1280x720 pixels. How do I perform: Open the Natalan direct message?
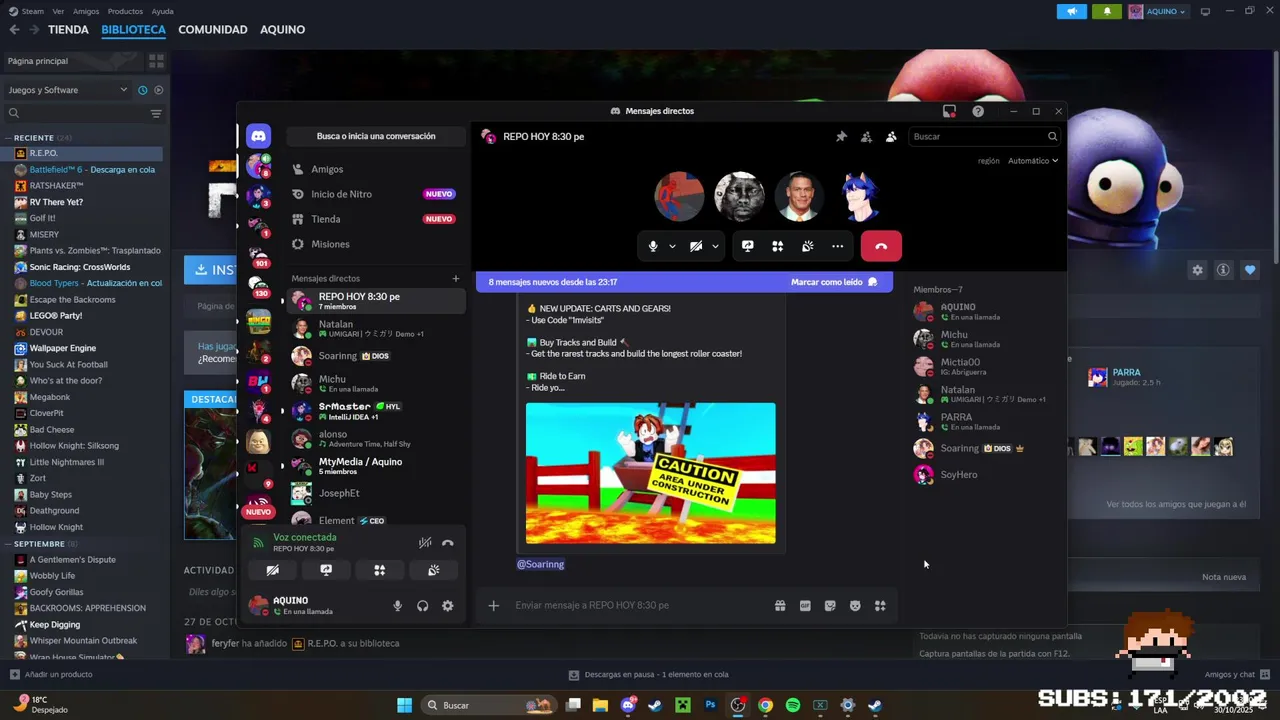(375, 328)
